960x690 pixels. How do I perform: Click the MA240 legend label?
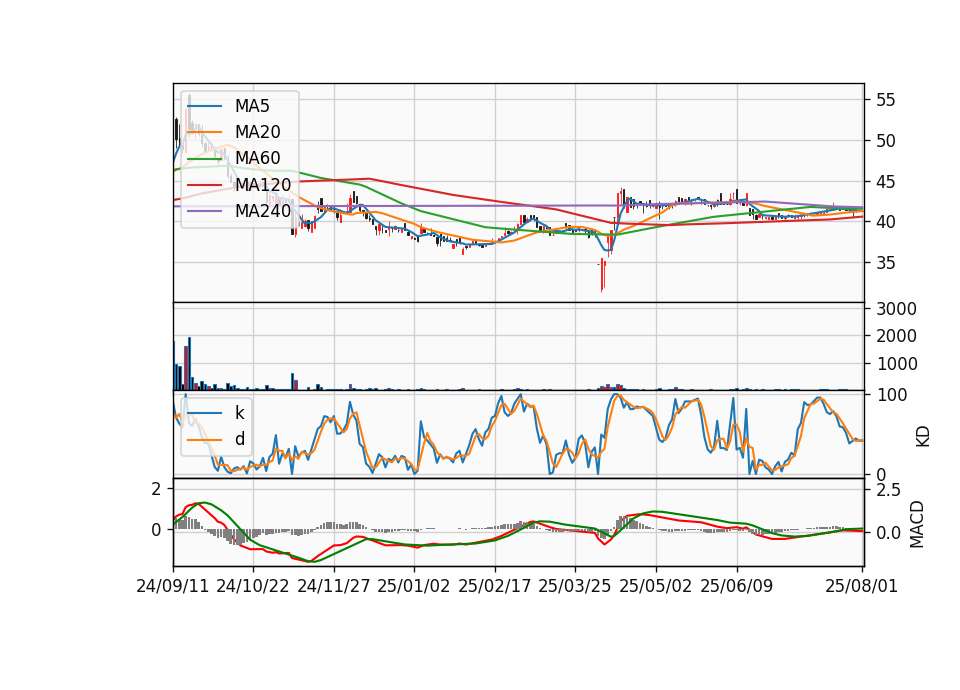tap(263, 211)
